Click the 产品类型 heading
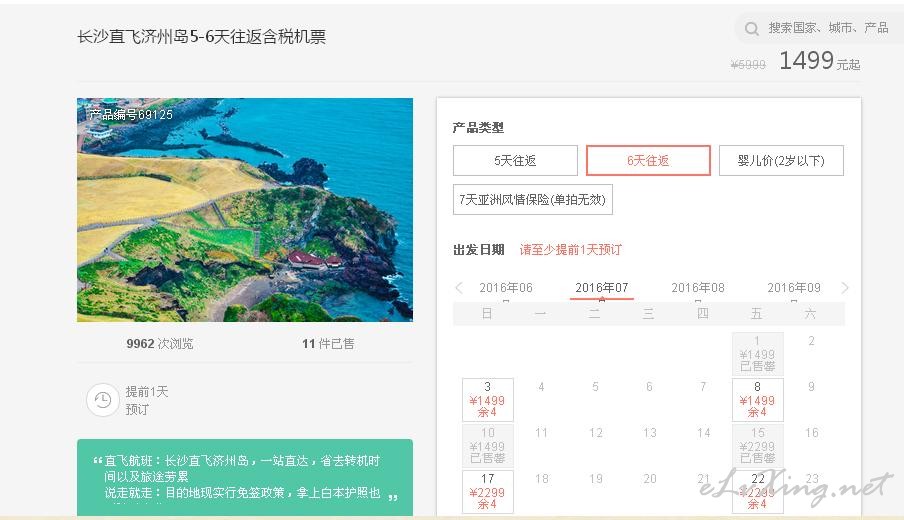The width and height of the screenshot is (904, 520). [x=478, y=127]
